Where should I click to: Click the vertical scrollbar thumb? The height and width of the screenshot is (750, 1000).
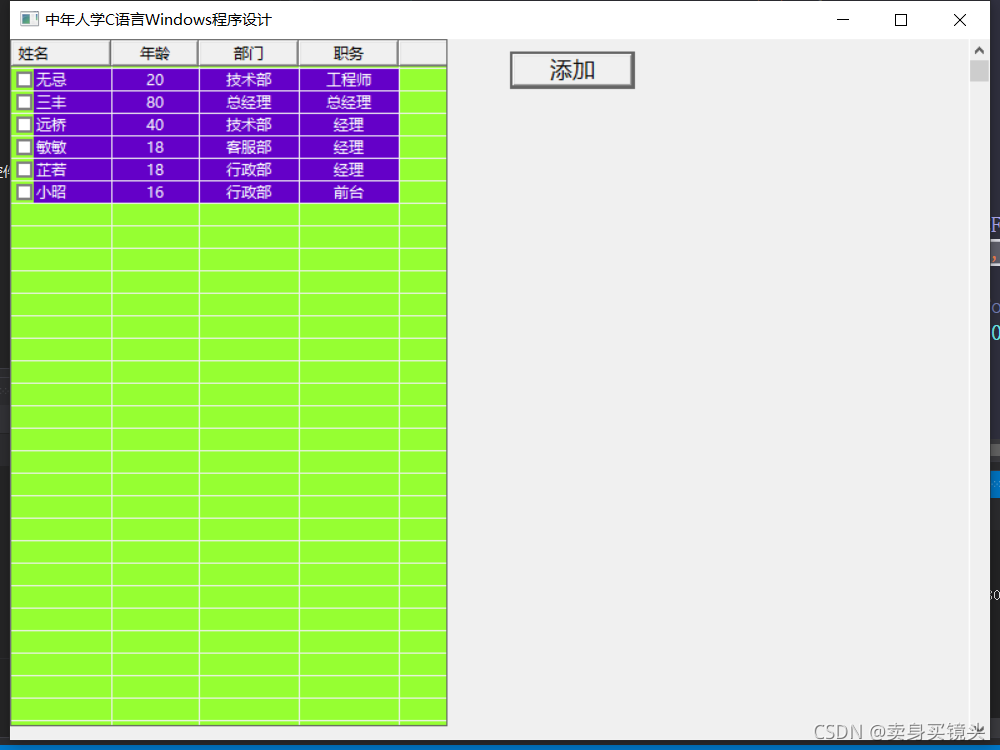point(979,71)
